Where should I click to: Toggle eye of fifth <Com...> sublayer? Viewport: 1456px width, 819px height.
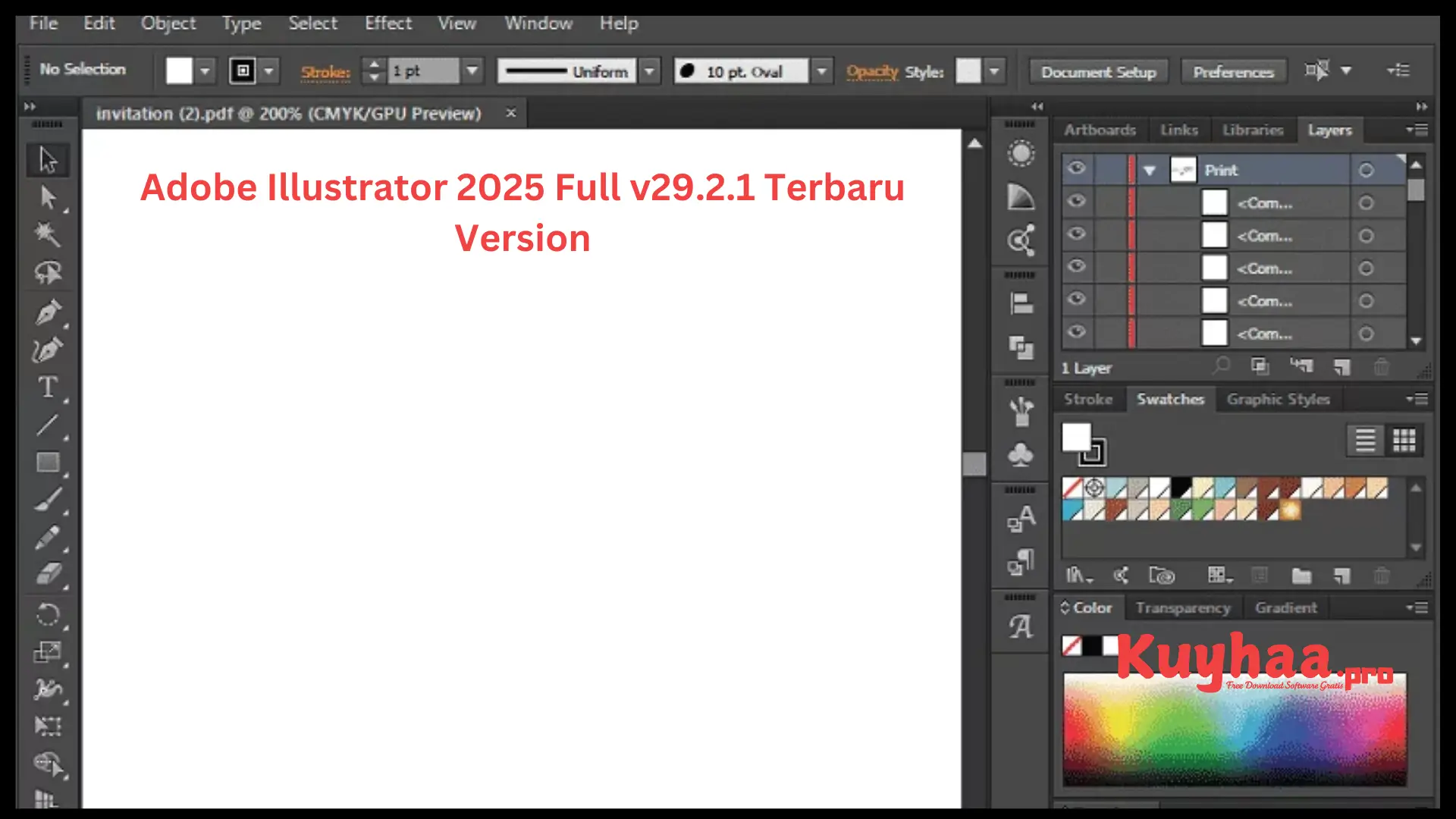click(1076, 332)
